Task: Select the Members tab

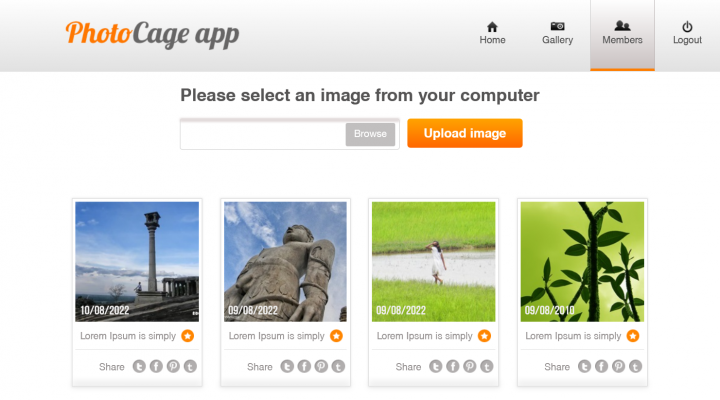Action: (622, 35)
